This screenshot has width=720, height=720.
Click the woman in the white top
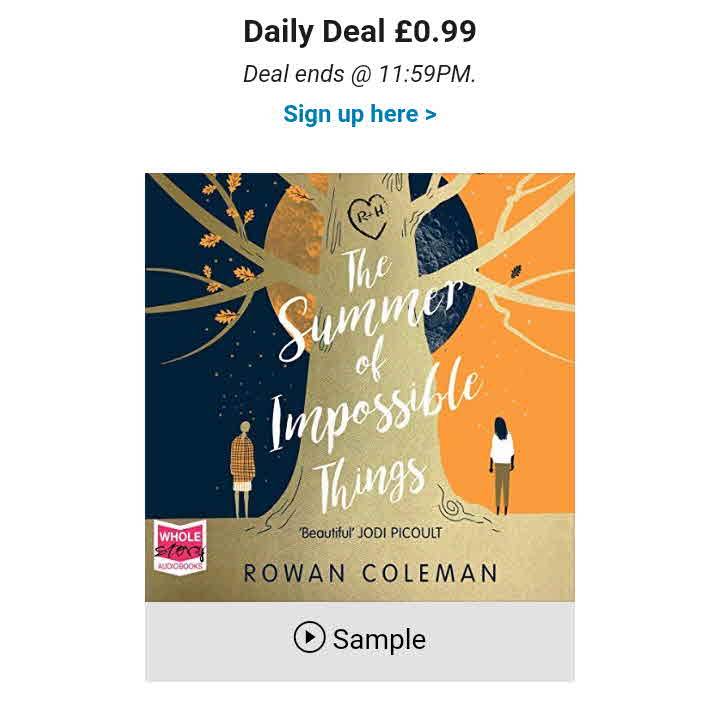pos(501,465)
